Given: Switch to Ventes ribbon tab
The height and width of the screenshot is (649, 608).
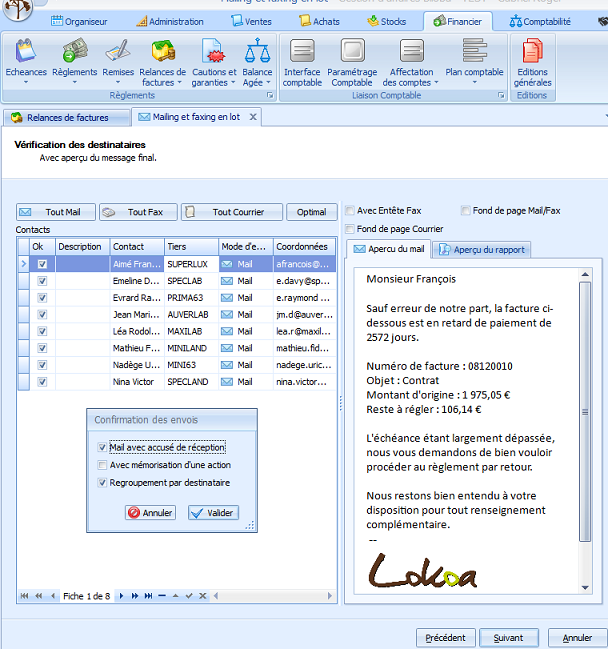Looking at the screenshot, I should tap(251, 22).
